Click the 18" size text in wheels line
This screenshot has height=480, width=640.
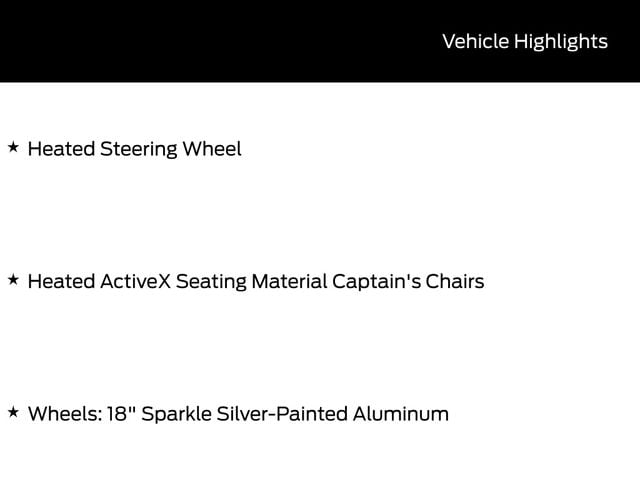[x=121, y=413]
